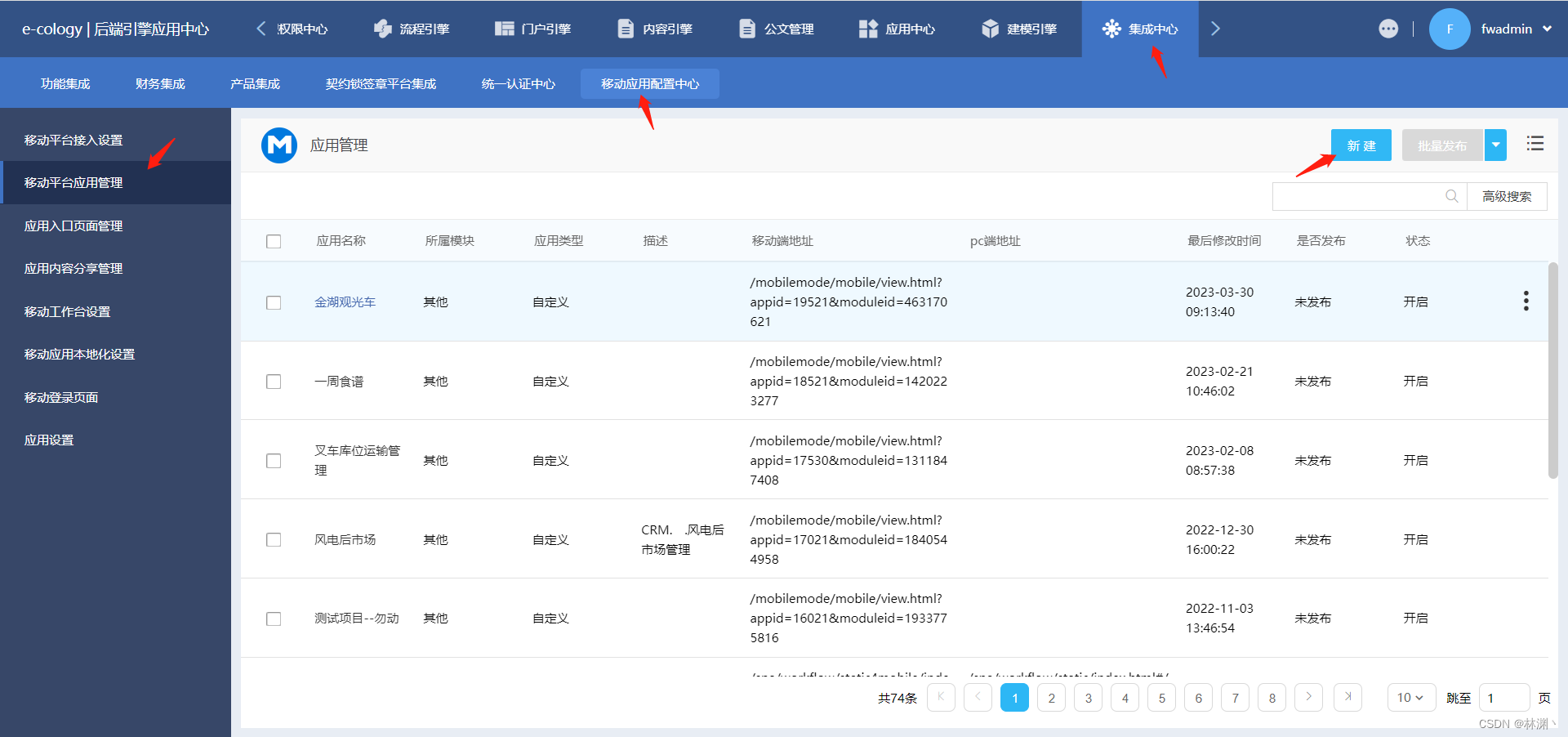Open the 权限中心 module
Screen dimensions: 1568x737
pos(302,29)
